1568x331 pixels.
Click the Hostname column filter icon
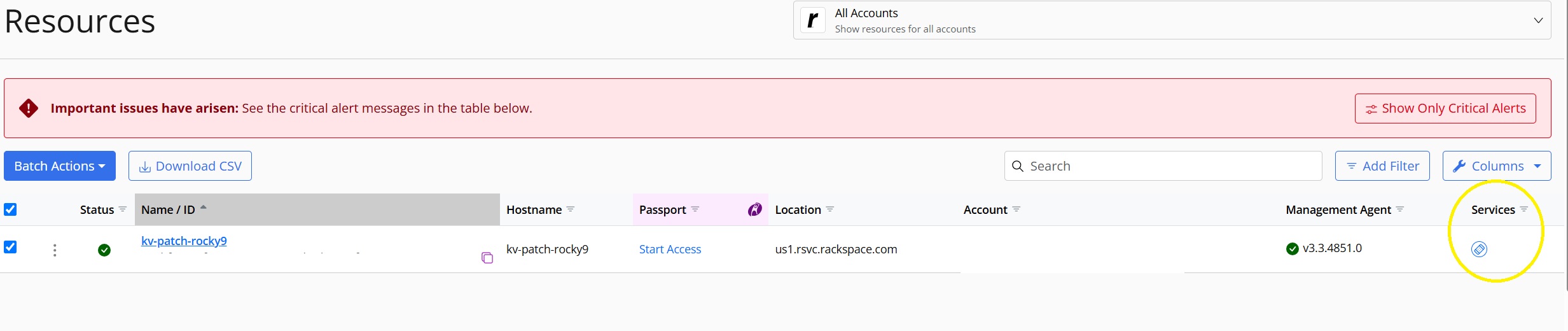(x=571, y=209)
